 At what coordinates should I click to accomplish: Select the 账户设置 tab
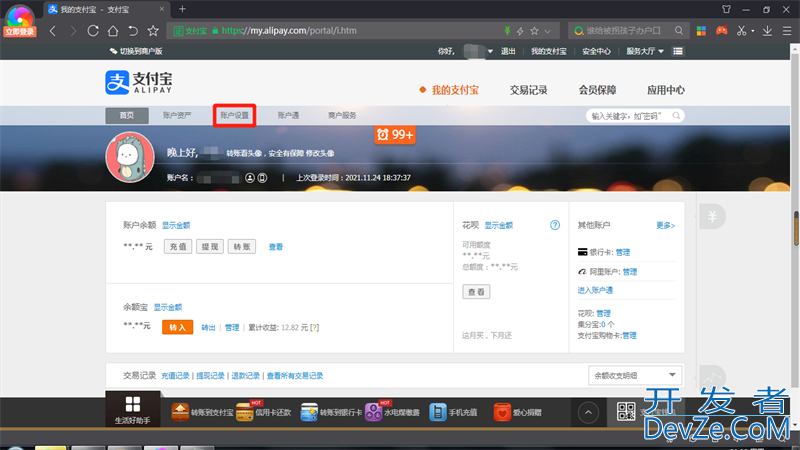point(235,115)
